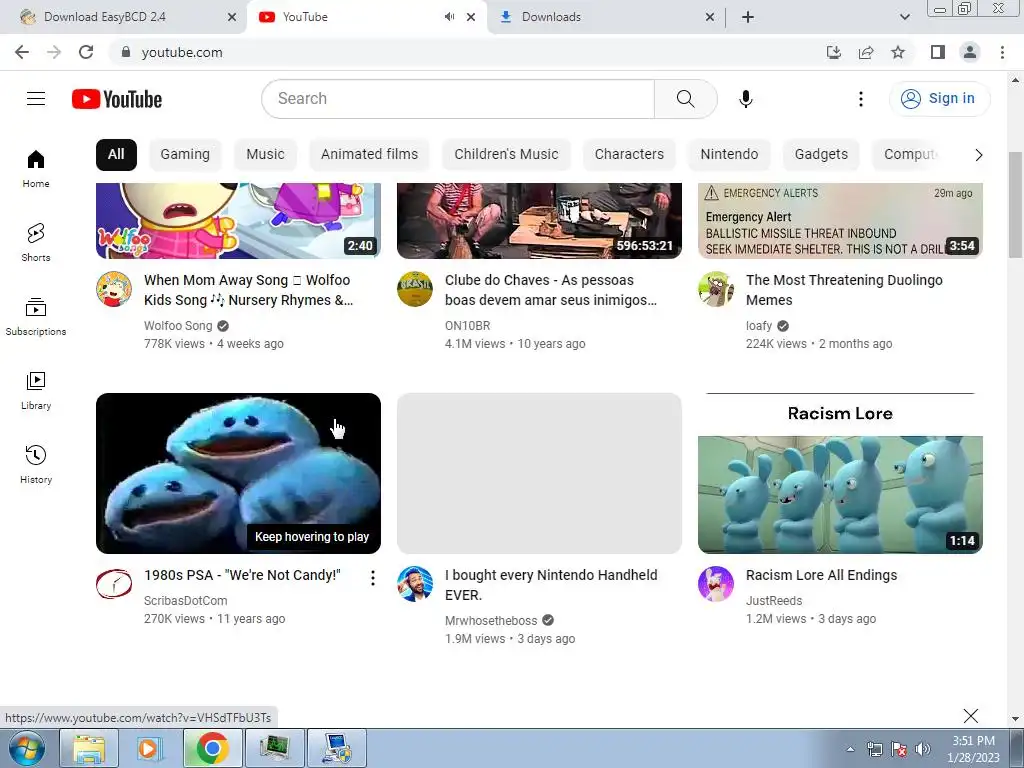Play the blue monsters PSA thumbnail
The image size is (1024, 768).
click(238, 473)
